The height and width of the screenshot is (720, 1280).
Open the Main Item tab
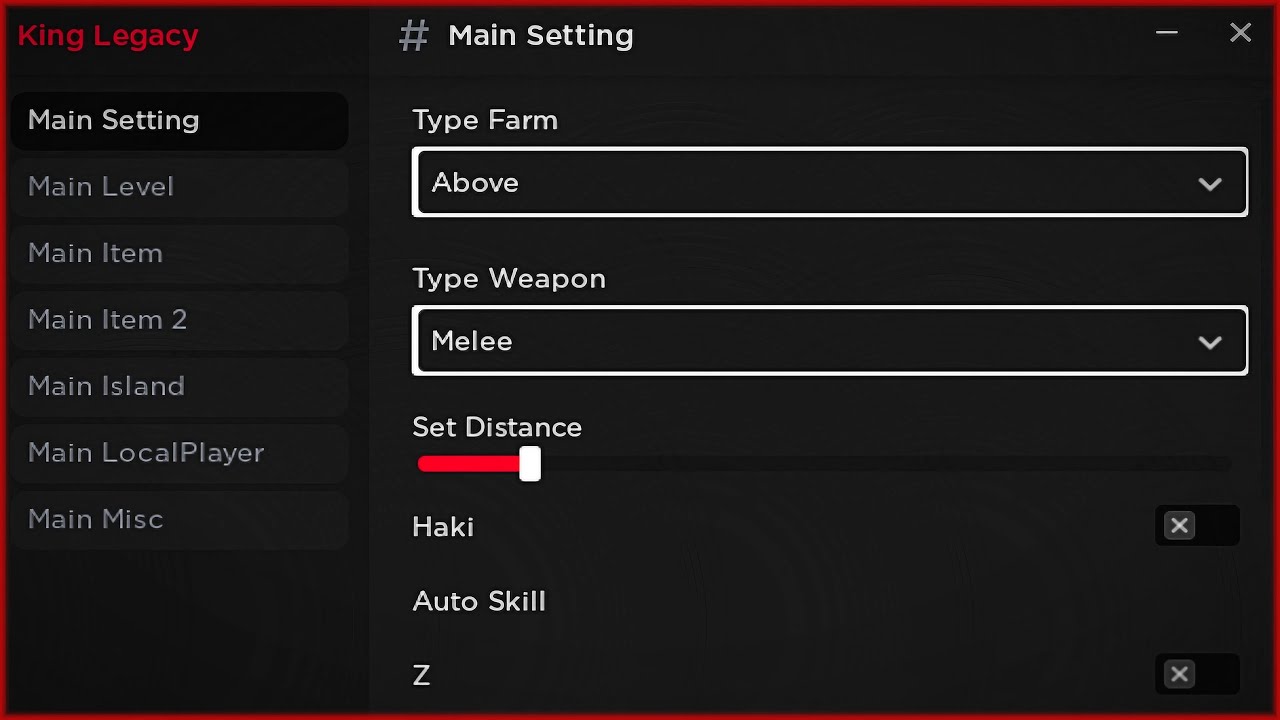coord(95,253)
